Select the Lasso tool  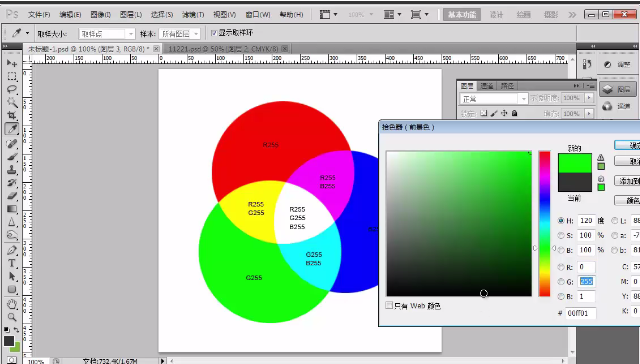[12, 89]
